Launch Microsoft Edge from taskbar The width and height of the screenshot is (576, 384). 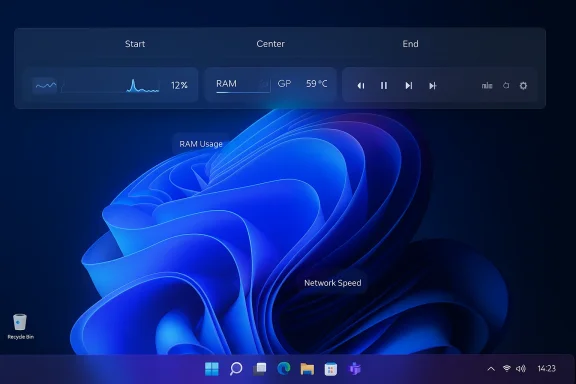coord(284,369)
